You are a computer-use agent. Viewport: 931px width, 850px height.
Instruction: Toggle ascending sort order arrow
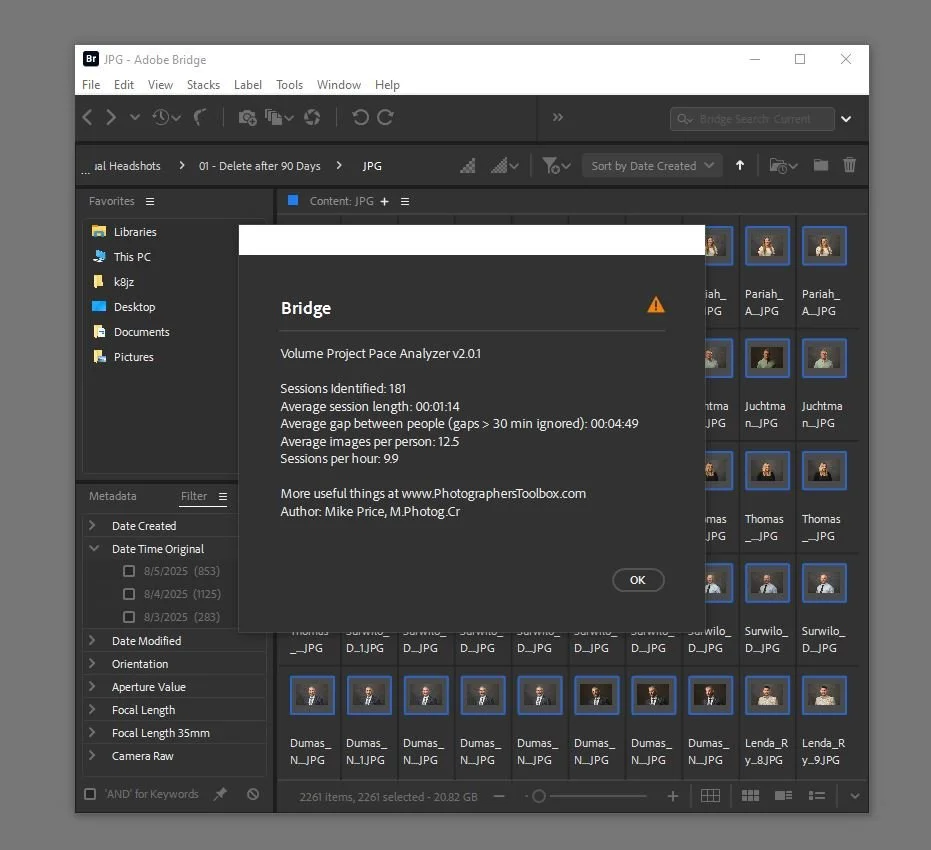click(x=740, y=166)
